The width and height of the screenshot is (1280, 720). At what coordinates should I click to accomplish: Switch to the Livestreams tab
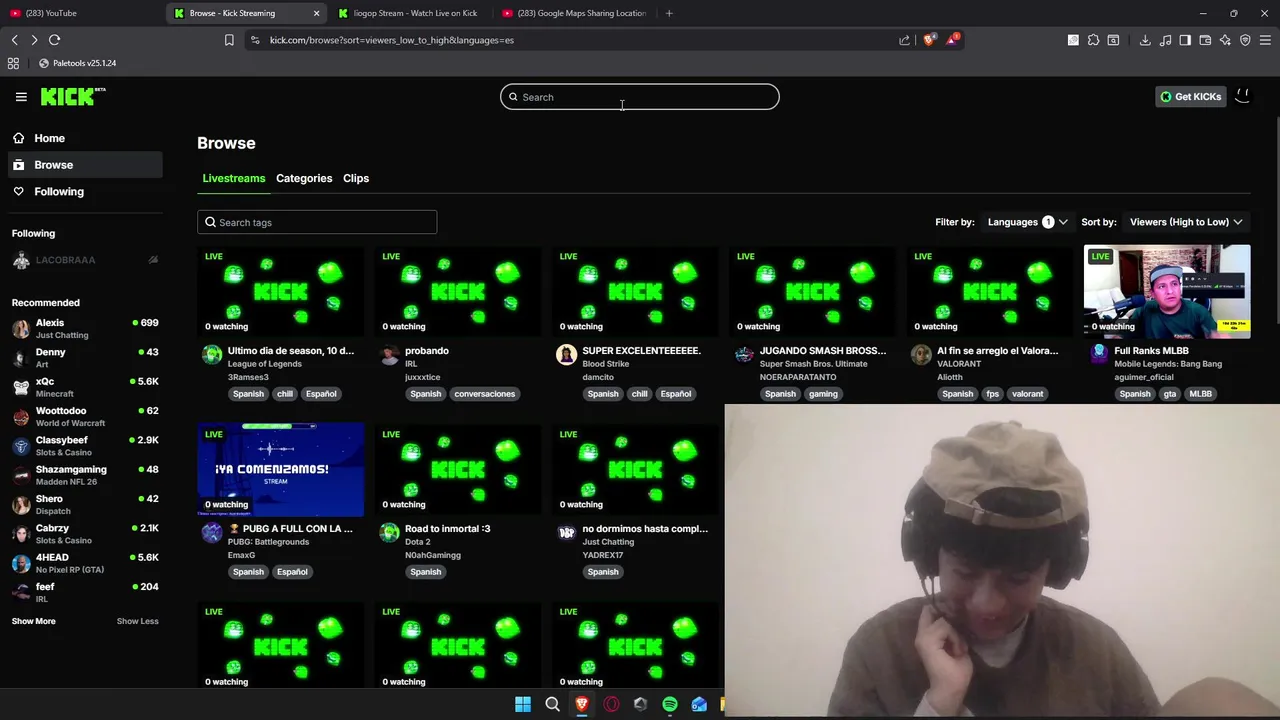click(x=234, y=178)
